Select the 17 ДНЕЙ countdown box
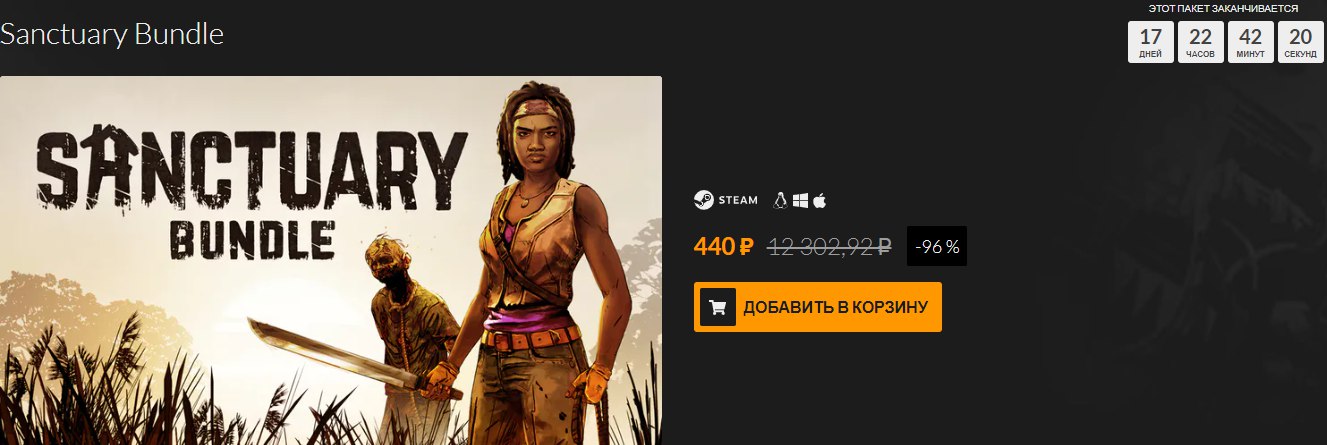This screenshot has height=445, width=1327. coord(1150,42)
